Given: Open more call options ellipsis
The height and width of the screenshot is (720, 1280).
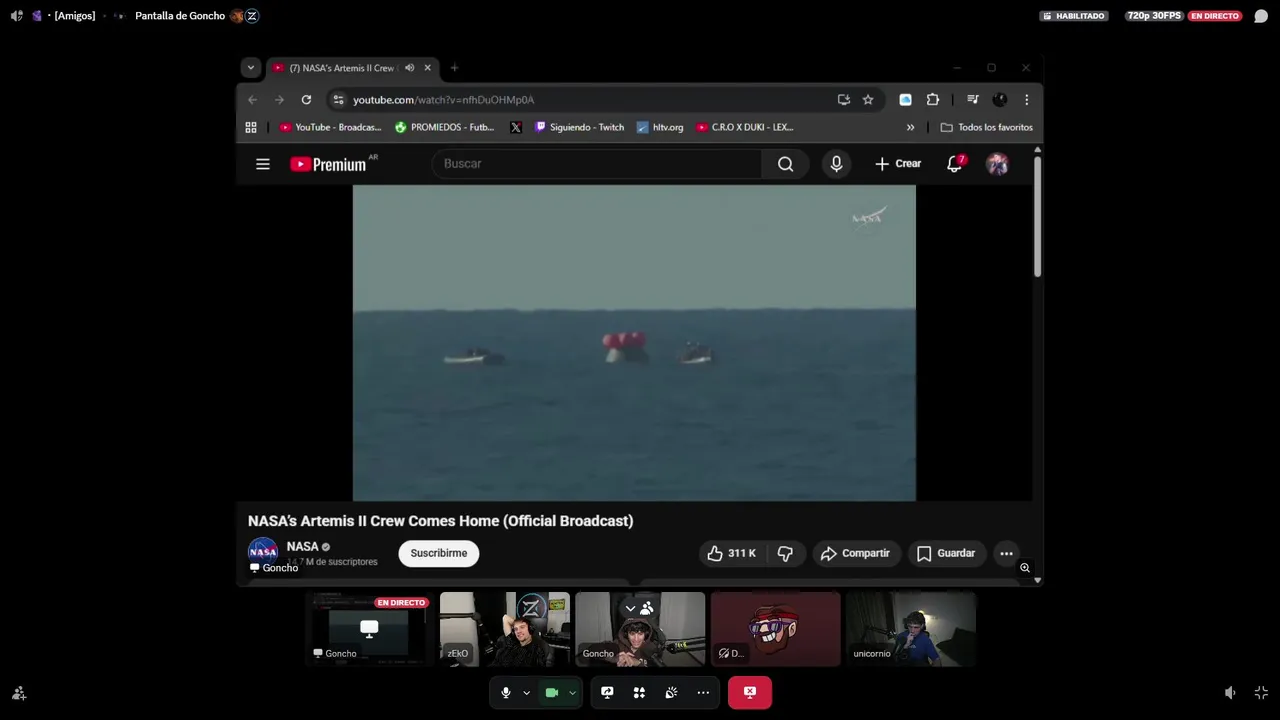Looking at the screenshot, I should point(703,692).
